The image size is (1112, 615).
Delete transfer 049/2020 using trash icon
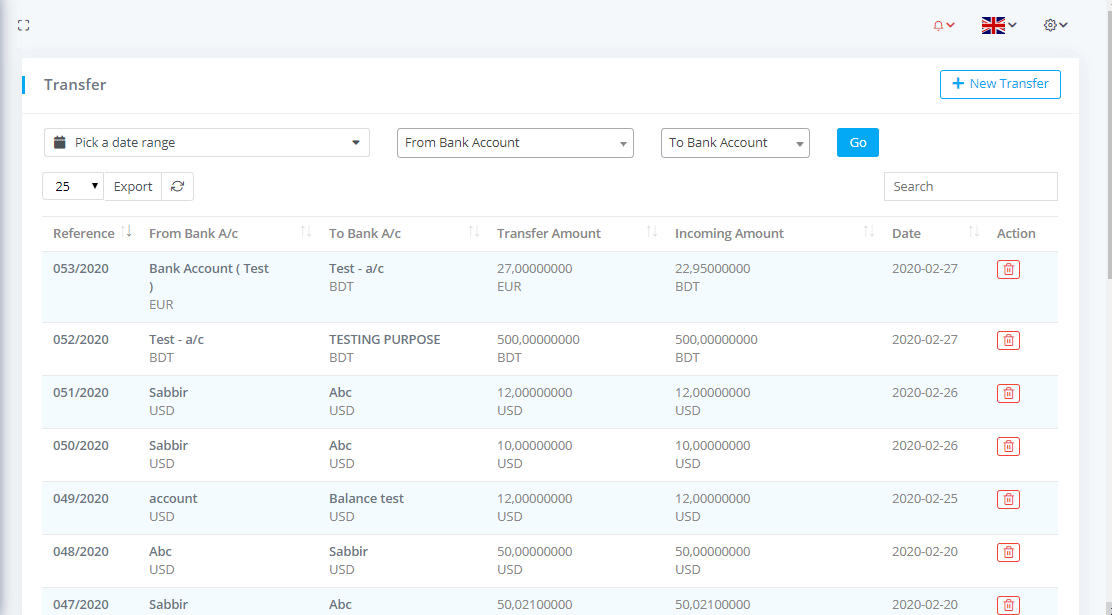1008,499
